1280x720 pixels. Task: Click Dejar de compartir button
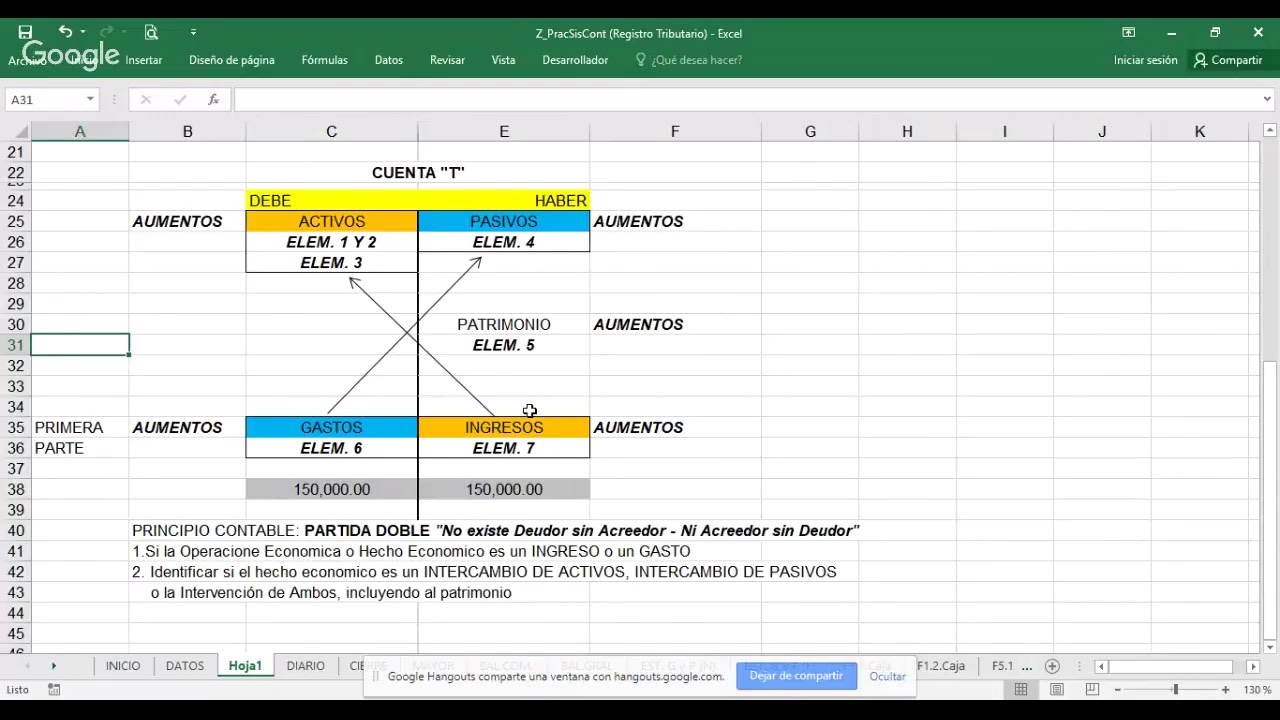796,676
